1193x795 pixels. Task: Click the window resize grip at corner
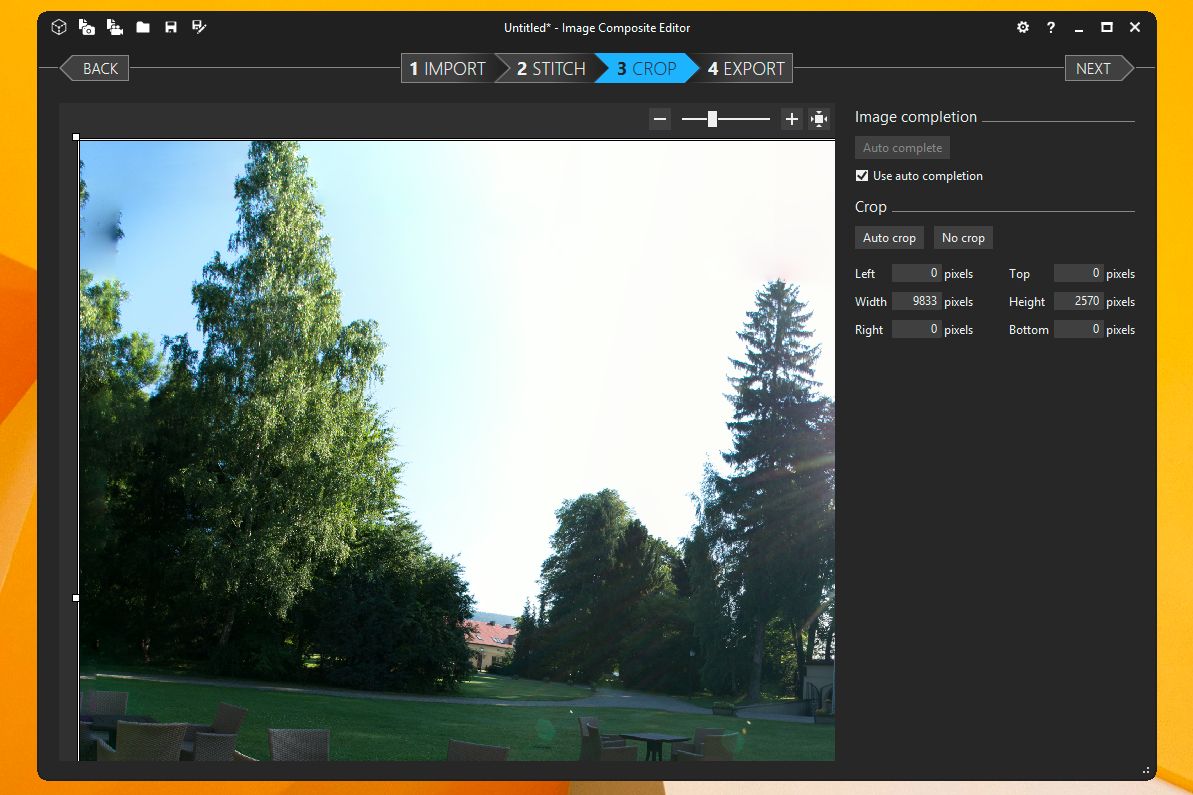click(1146, 771)
